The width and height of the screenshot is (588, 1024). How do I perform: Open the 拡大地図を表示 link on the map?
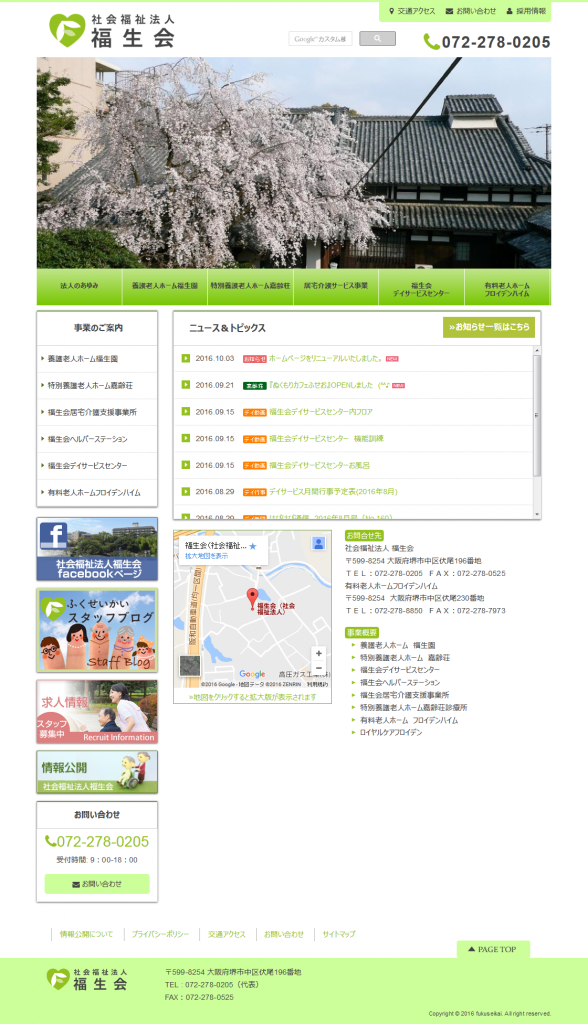tap(206, 556)
